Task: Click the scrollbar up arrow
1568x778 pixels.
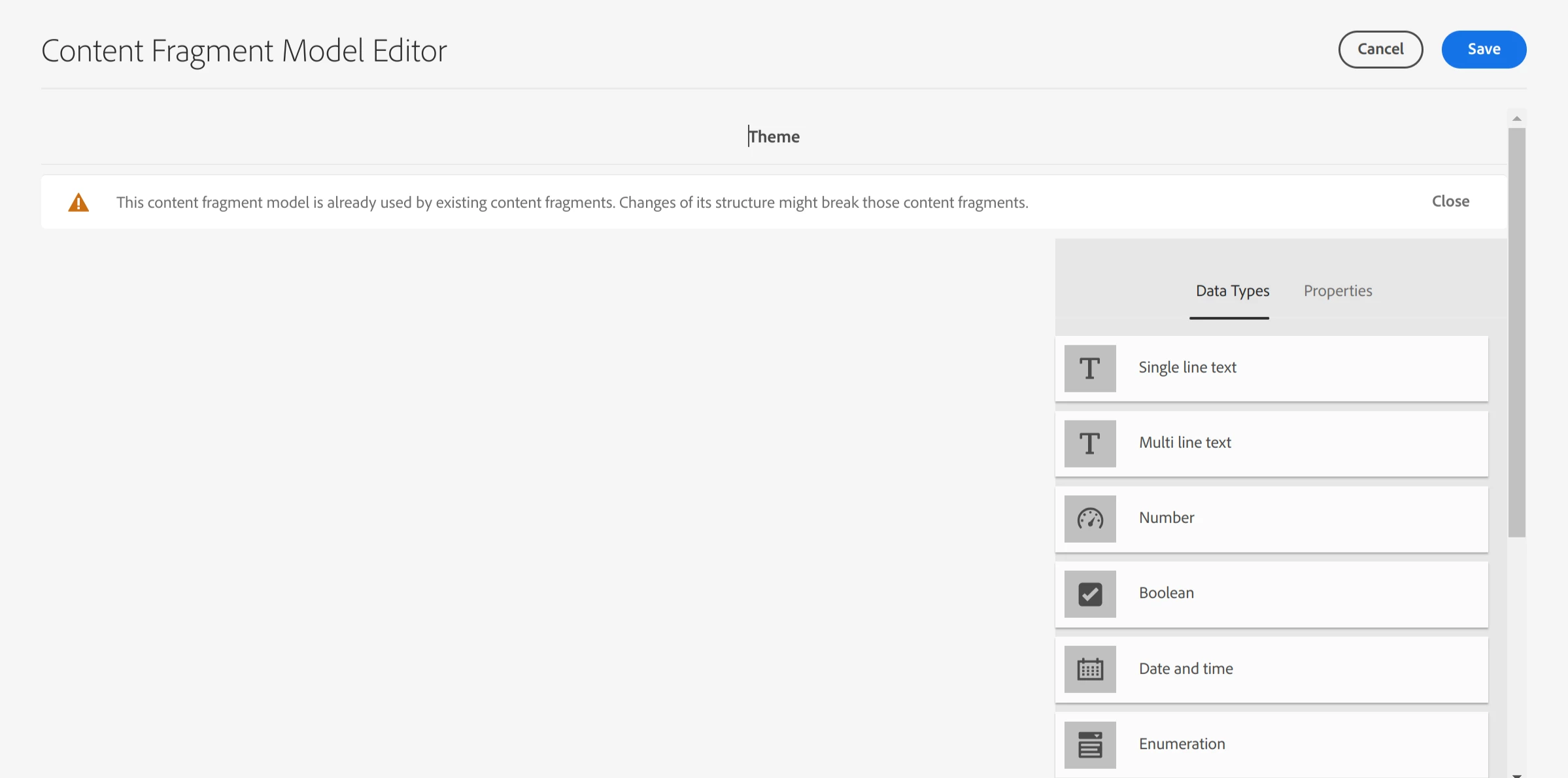Action: click(x=1516, y=118)
